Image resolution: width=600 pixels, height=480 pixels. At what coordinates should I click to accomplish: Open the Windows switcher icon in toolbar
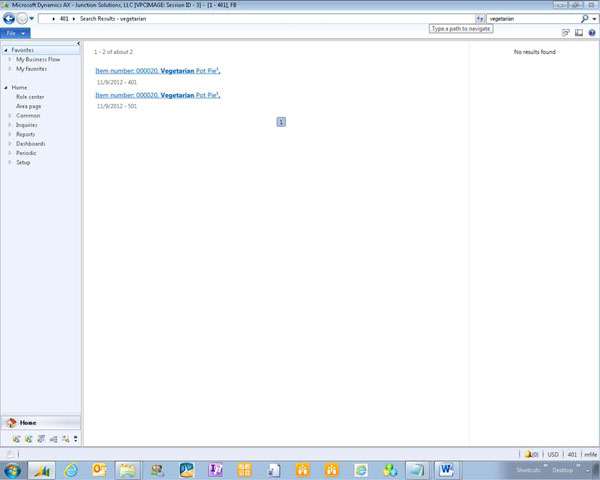566,33
